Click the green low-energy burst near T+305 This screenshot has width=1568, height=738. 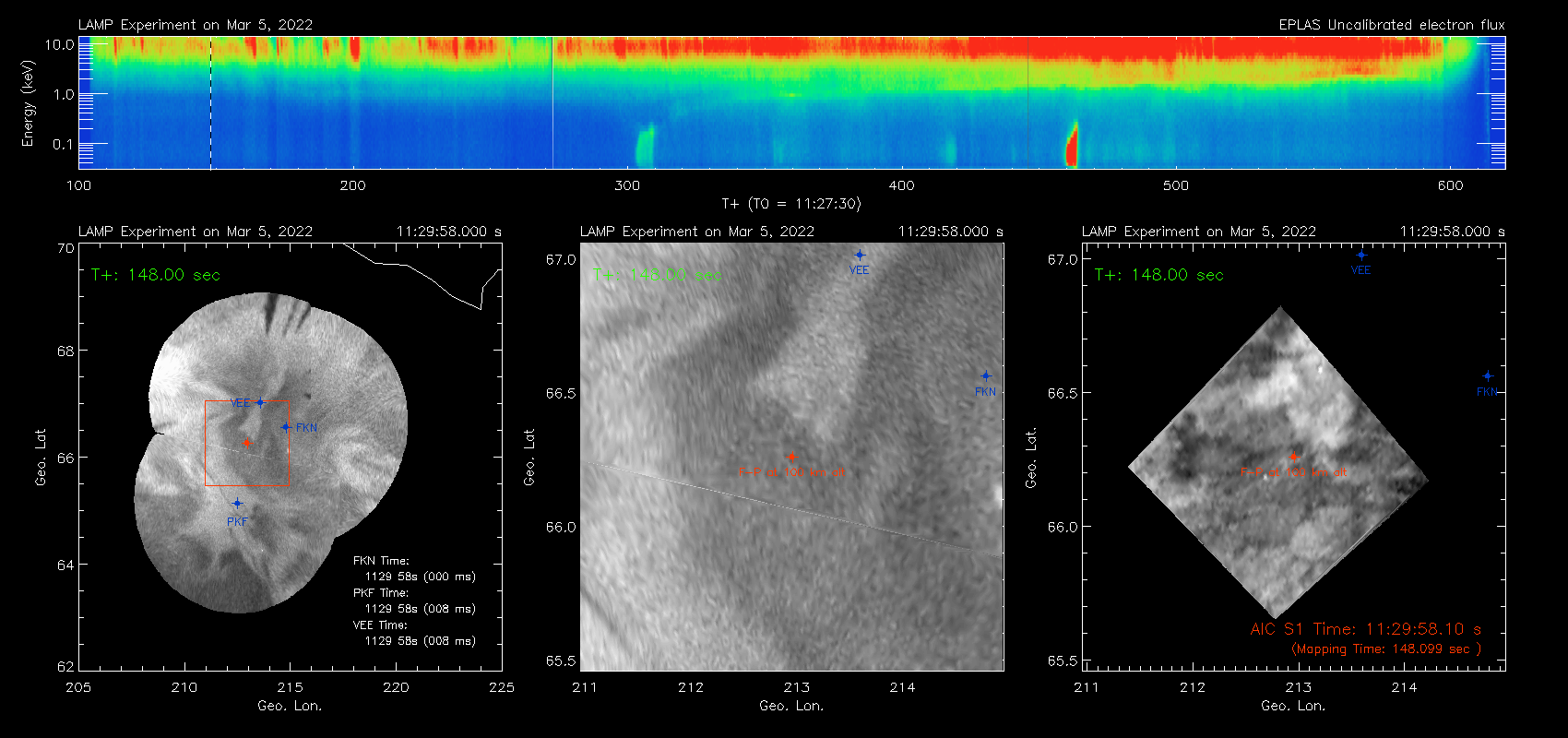pyautogui.click(x=644, y=146)
